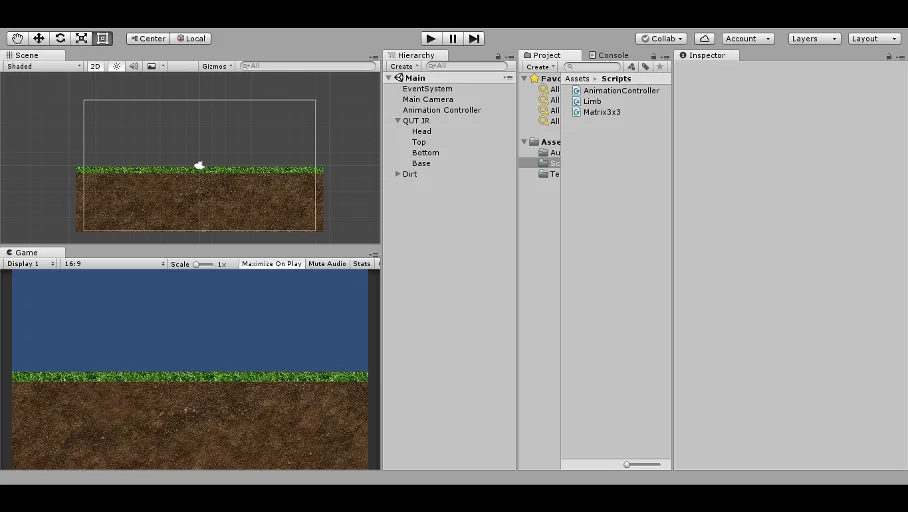Click the Step frame button
Screen dimensions: 908x512
[x=474, y=38]
